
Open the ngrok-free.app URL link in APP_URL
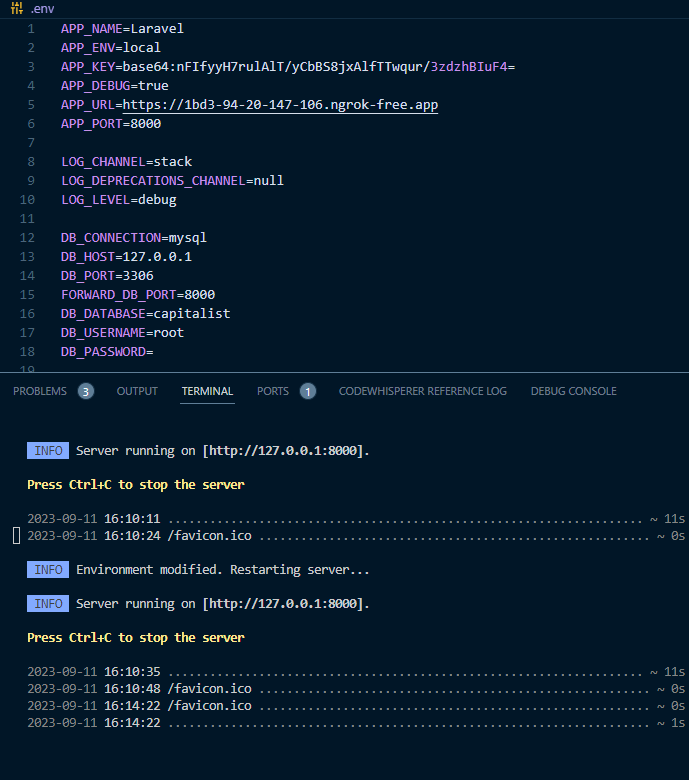pos(280,105)
